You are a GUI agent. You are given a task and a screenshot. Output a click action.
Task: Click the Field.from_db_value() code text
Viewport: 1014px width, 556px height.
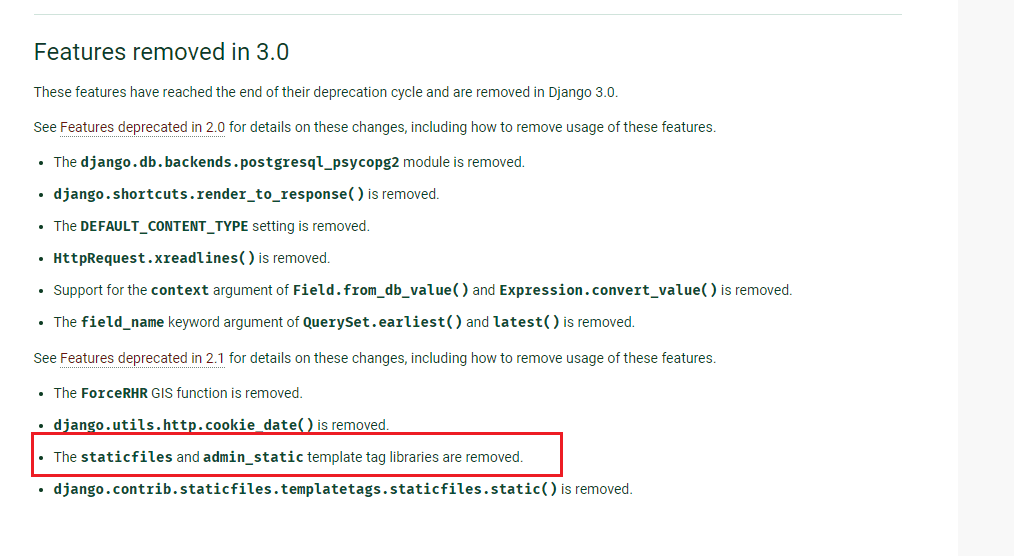[381, 290]
